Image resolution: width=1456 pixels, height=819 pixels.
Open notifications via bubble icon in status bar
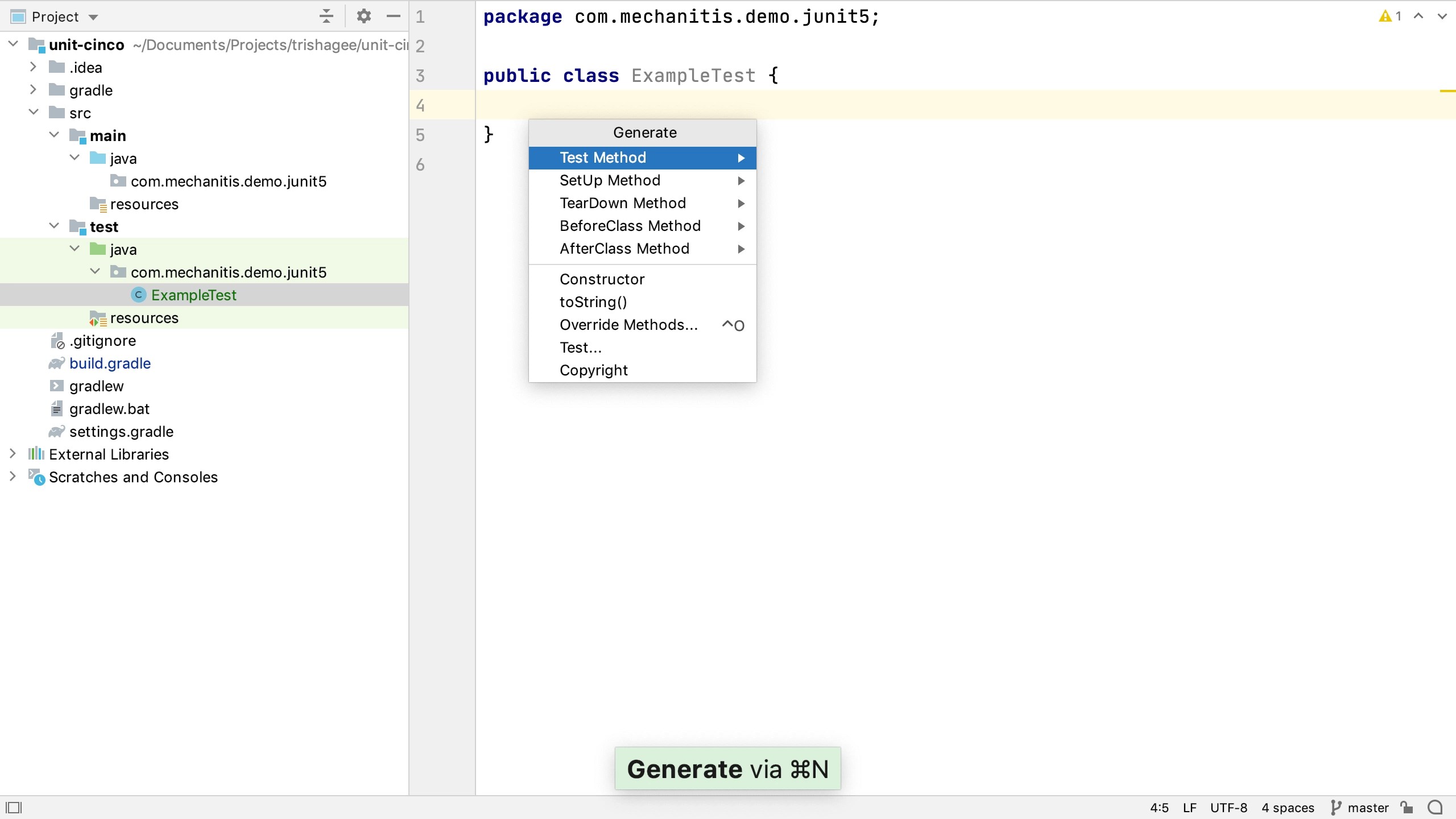point(1434,807)
